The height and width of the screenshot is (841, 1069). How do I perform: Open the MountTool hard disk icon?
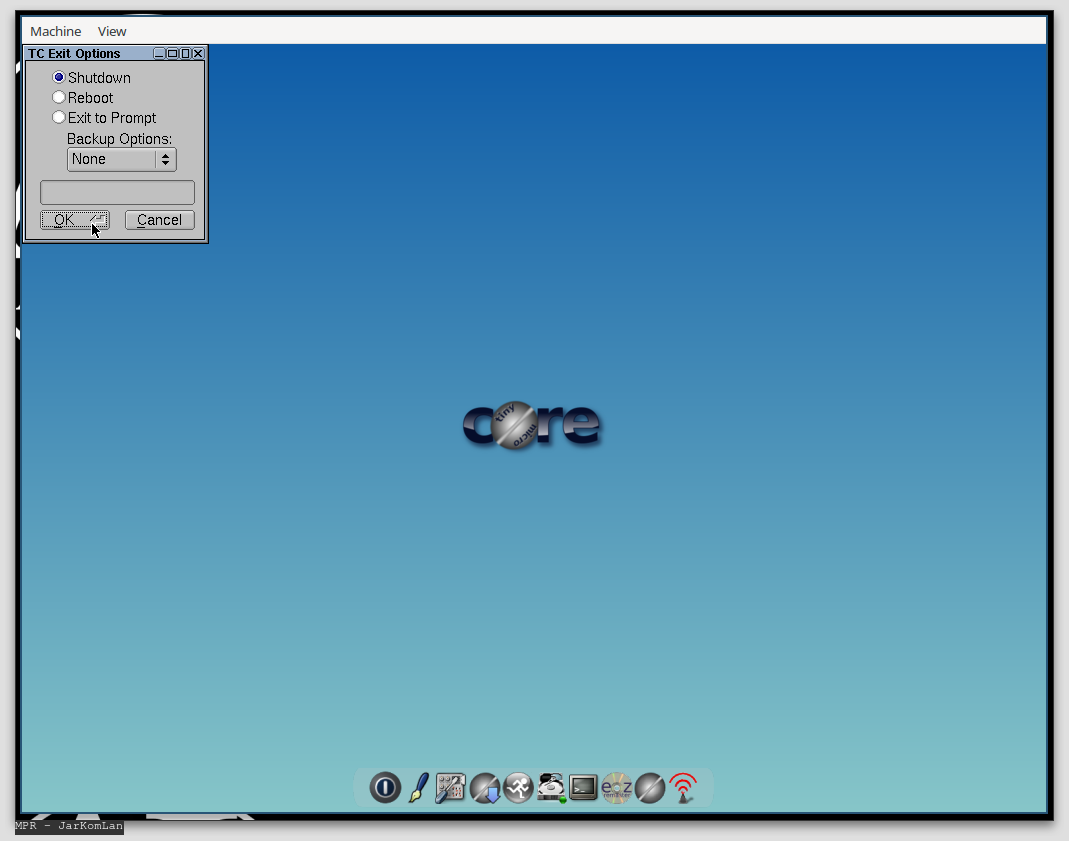(551, 788)
